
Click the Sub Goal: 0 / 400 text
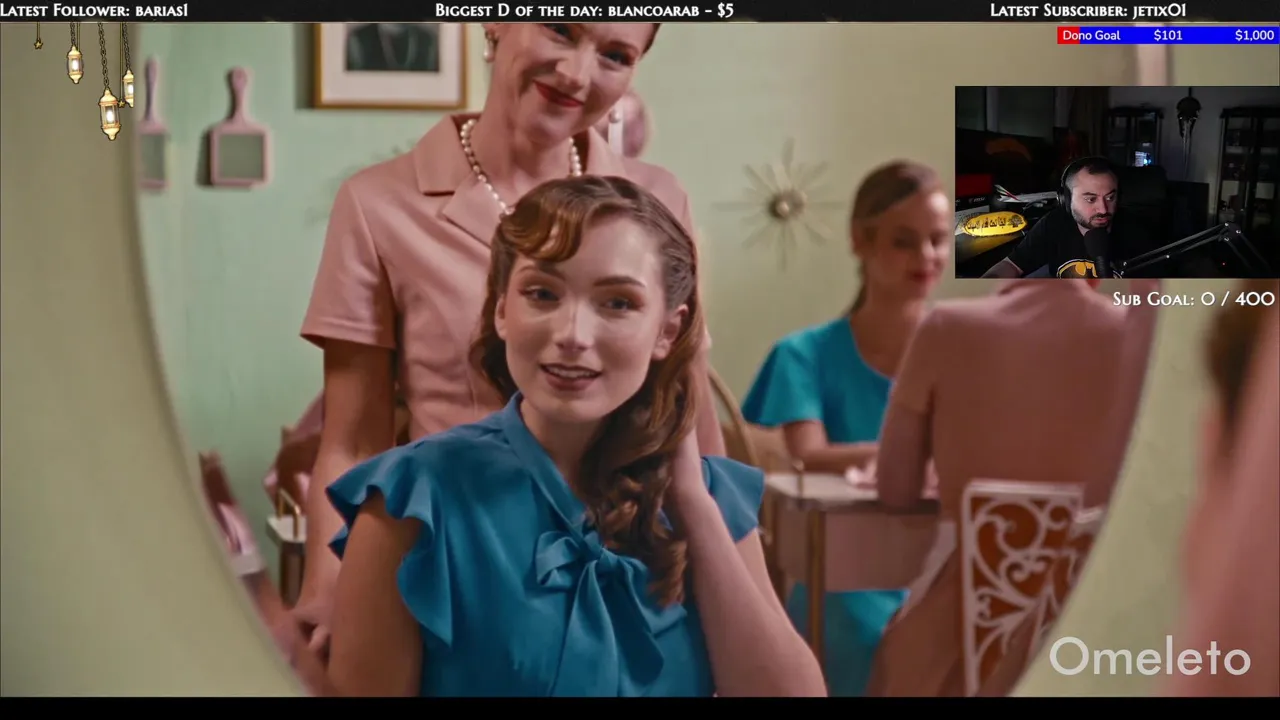point(1194,299)
